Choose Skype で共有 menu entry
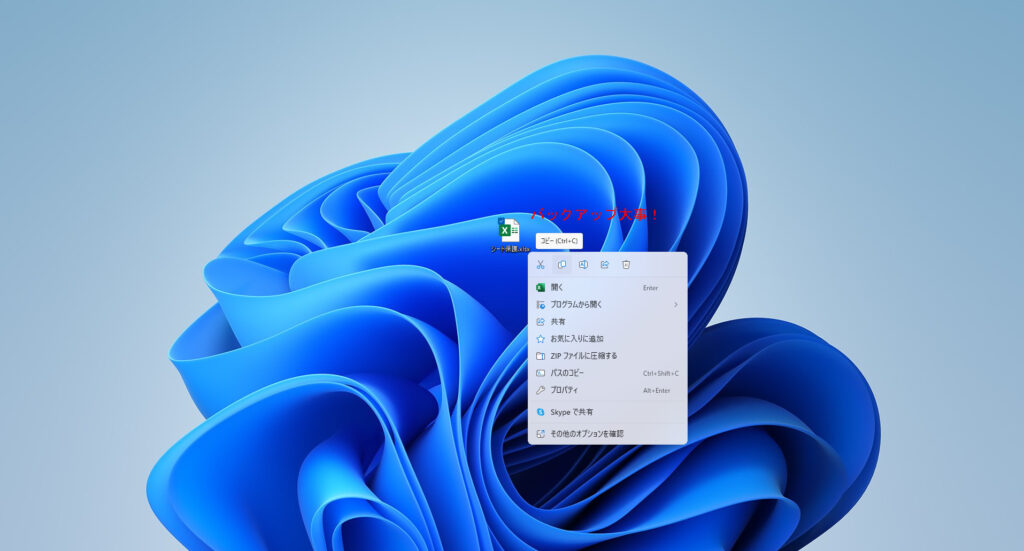 (607, 412)
